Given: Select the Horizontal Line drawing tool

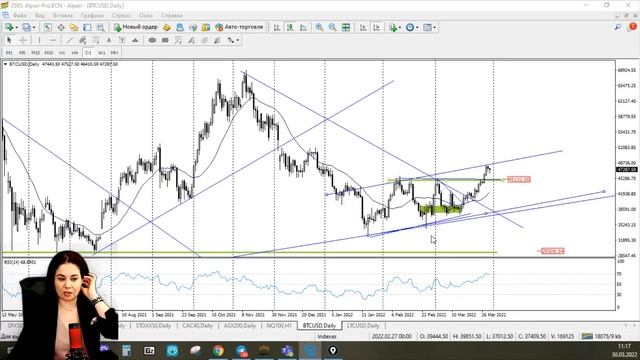Looking at the screenshot, I should [53, 40].
